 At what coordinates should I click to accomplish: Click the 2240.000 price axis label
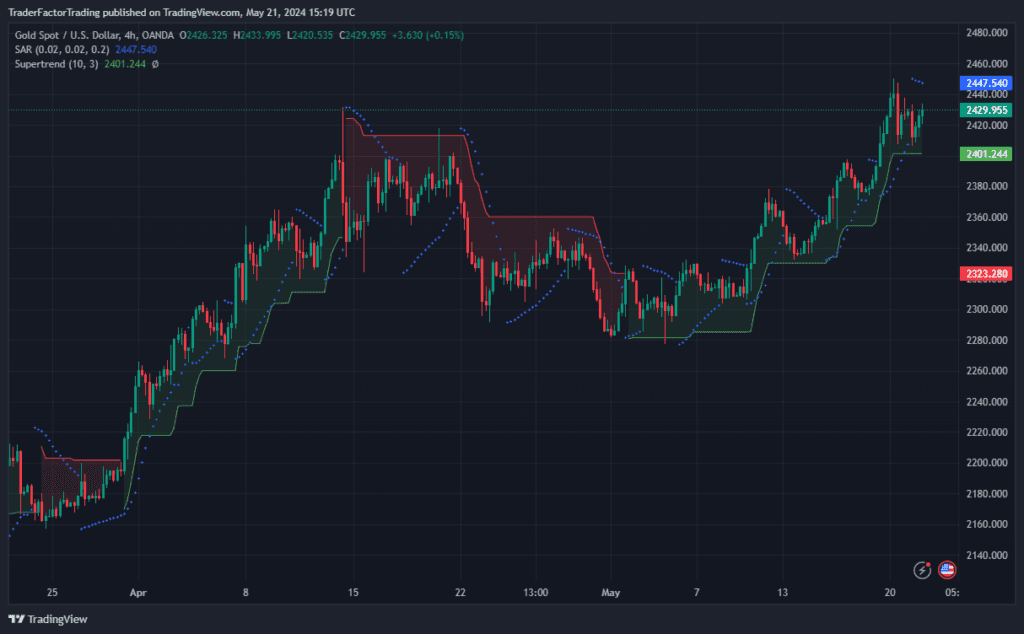coord(987,402)
